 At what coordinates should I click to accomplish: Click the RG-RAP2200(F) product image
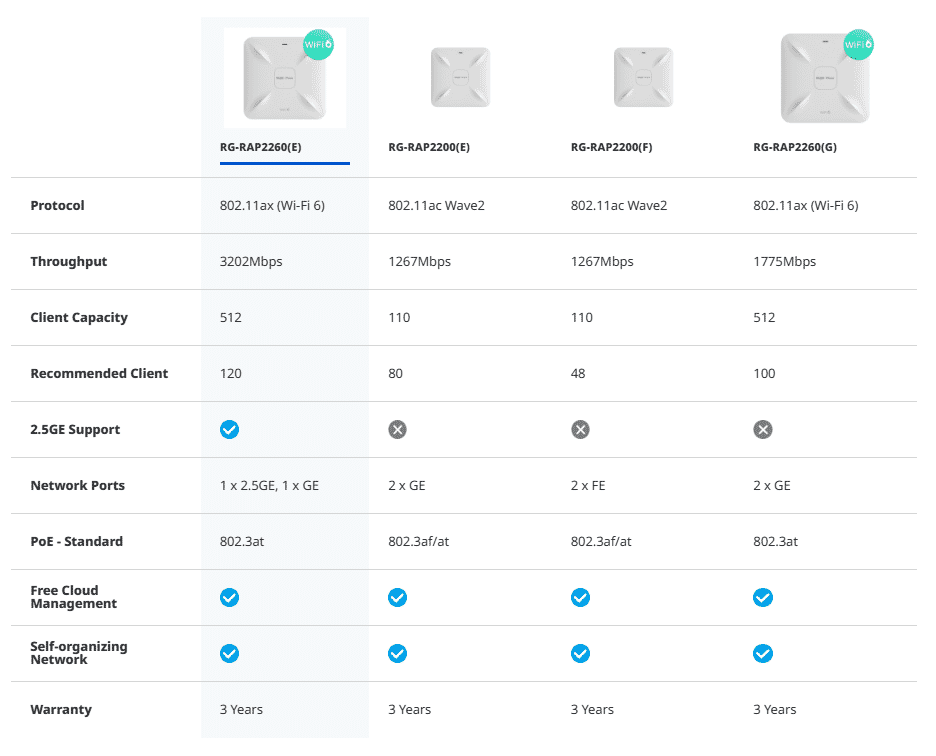coord(643,78)
